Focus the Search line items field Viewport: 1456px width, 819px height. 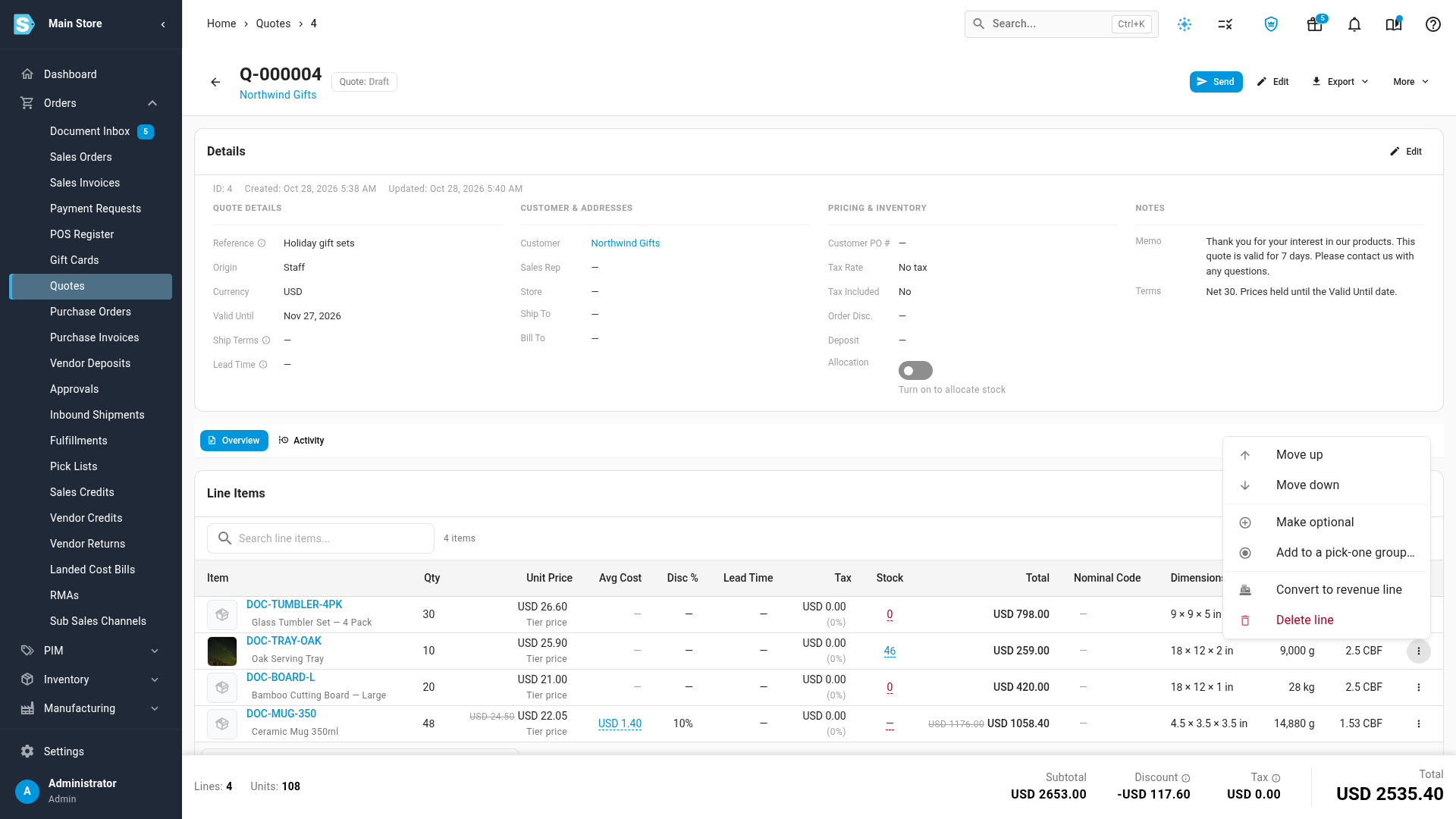[321, 538]
